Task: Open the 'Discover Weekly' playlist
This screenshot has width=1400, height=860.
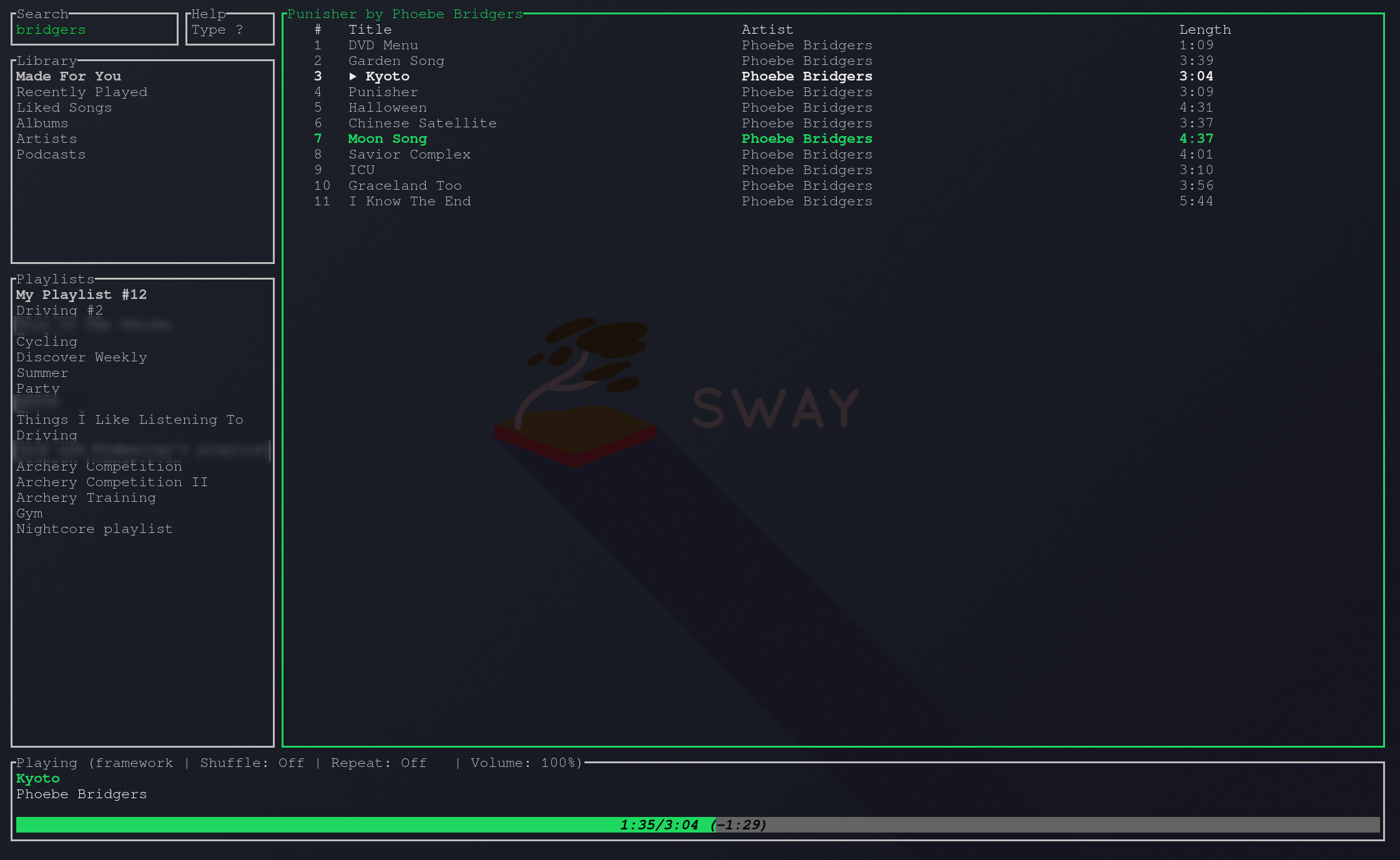Action: tap(82, 357)
